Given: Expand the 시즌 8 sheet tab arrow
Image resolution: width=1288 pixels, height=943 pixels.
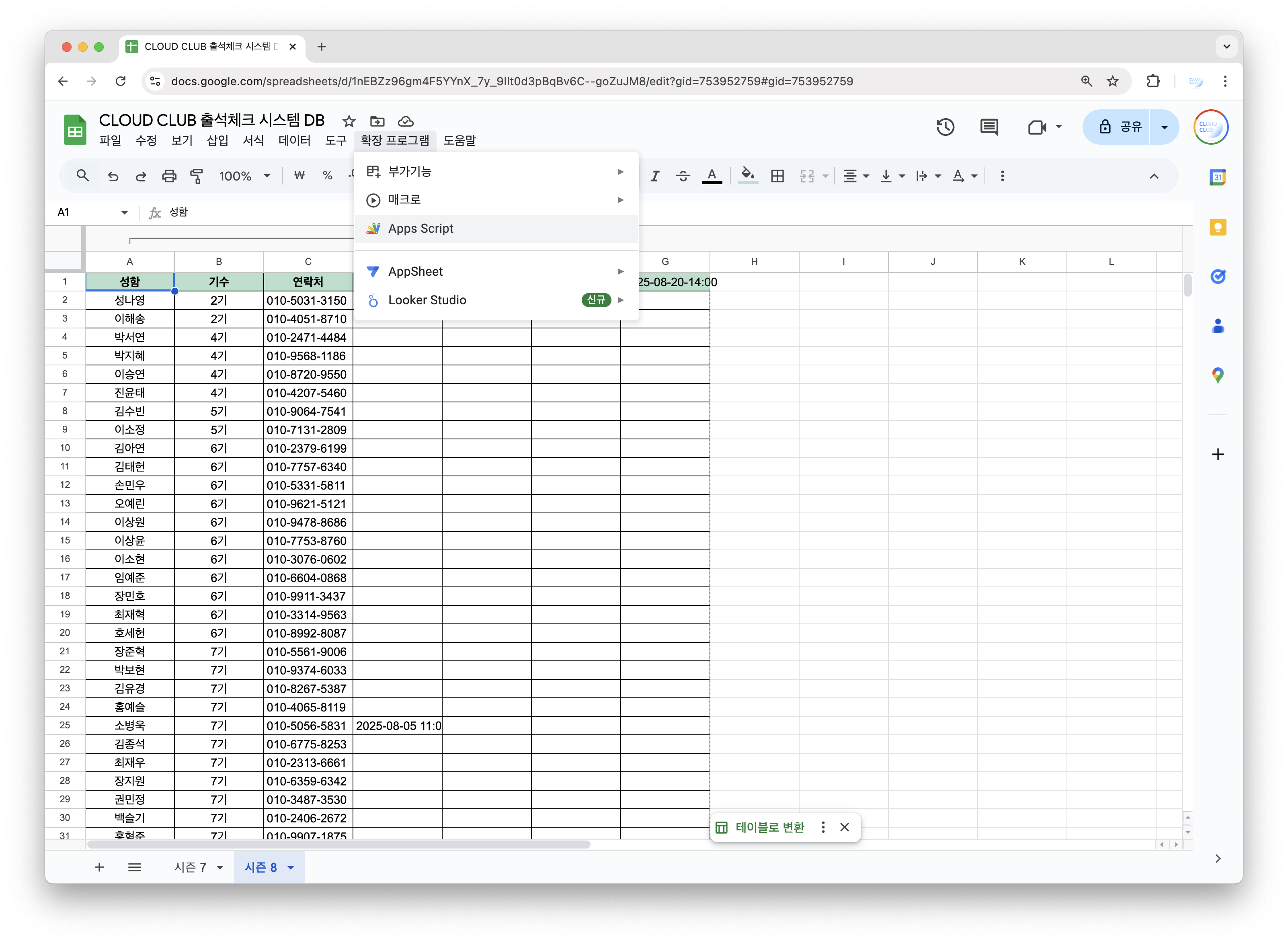Looking at the screenshot, I should [291, 868].
